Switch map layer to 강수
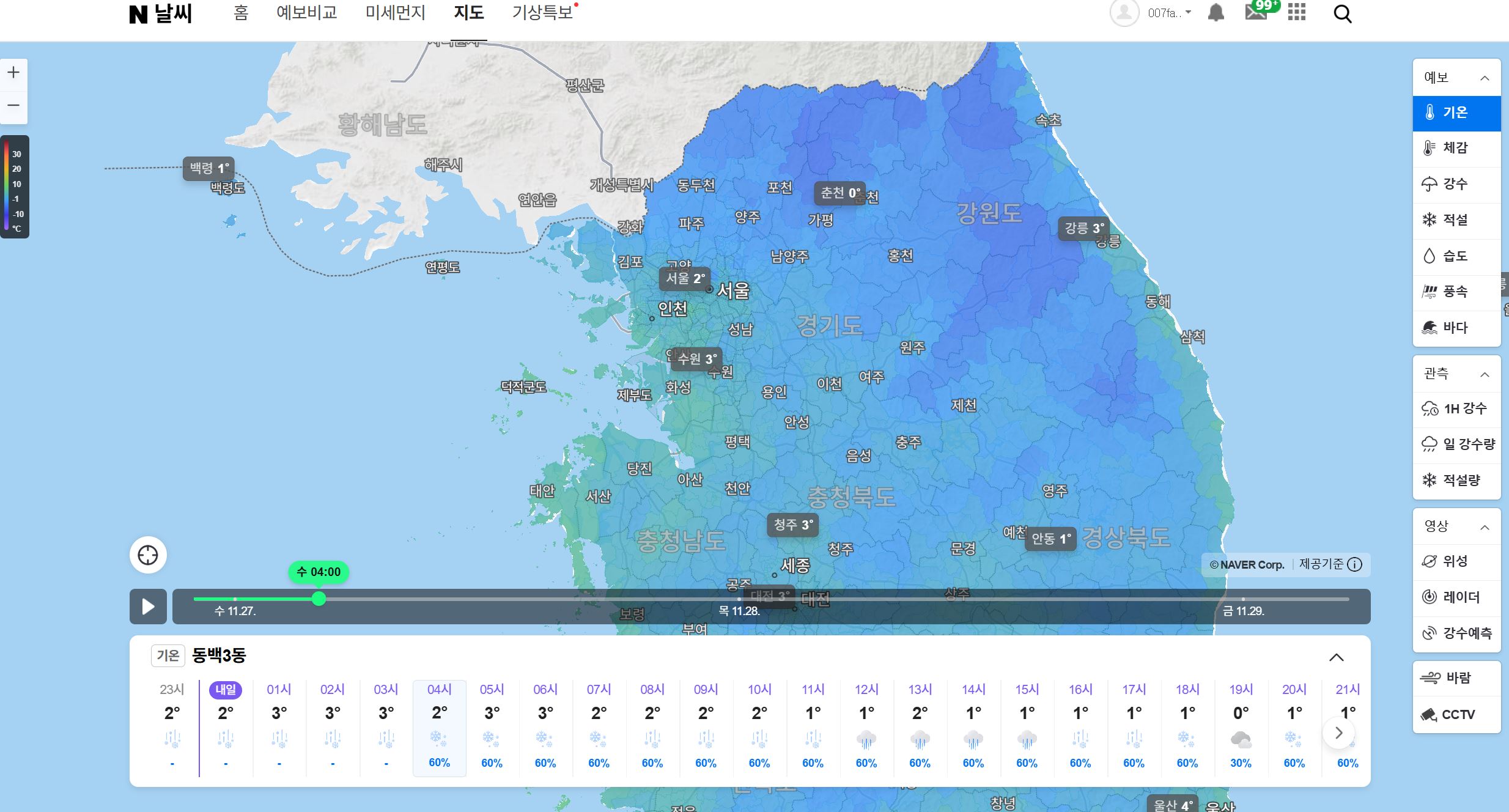 [x=1456, y=184]
